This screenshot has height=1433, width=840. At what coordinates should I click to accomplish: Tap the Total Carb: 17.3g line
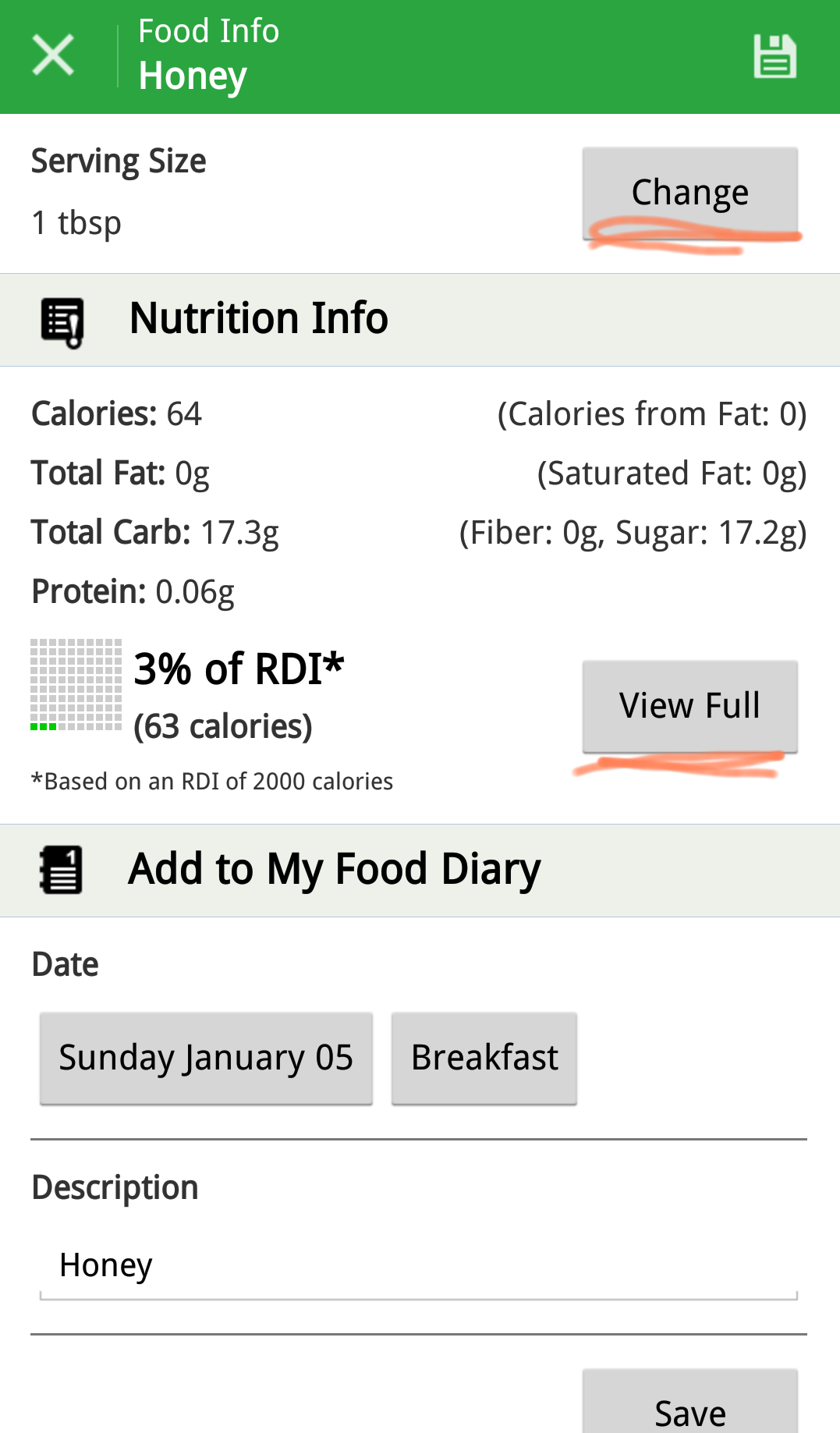pos(154,533)
